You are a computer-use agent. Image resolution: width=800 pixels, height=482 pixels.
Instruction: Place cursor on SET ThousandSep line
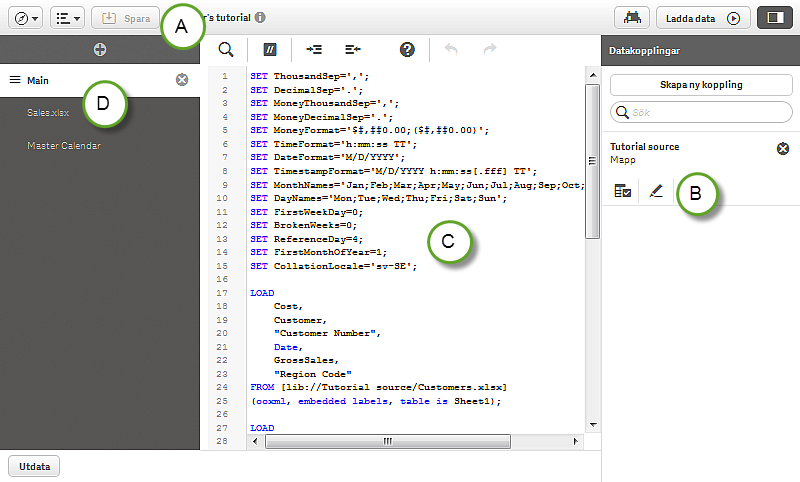click(x=310, y=77)
